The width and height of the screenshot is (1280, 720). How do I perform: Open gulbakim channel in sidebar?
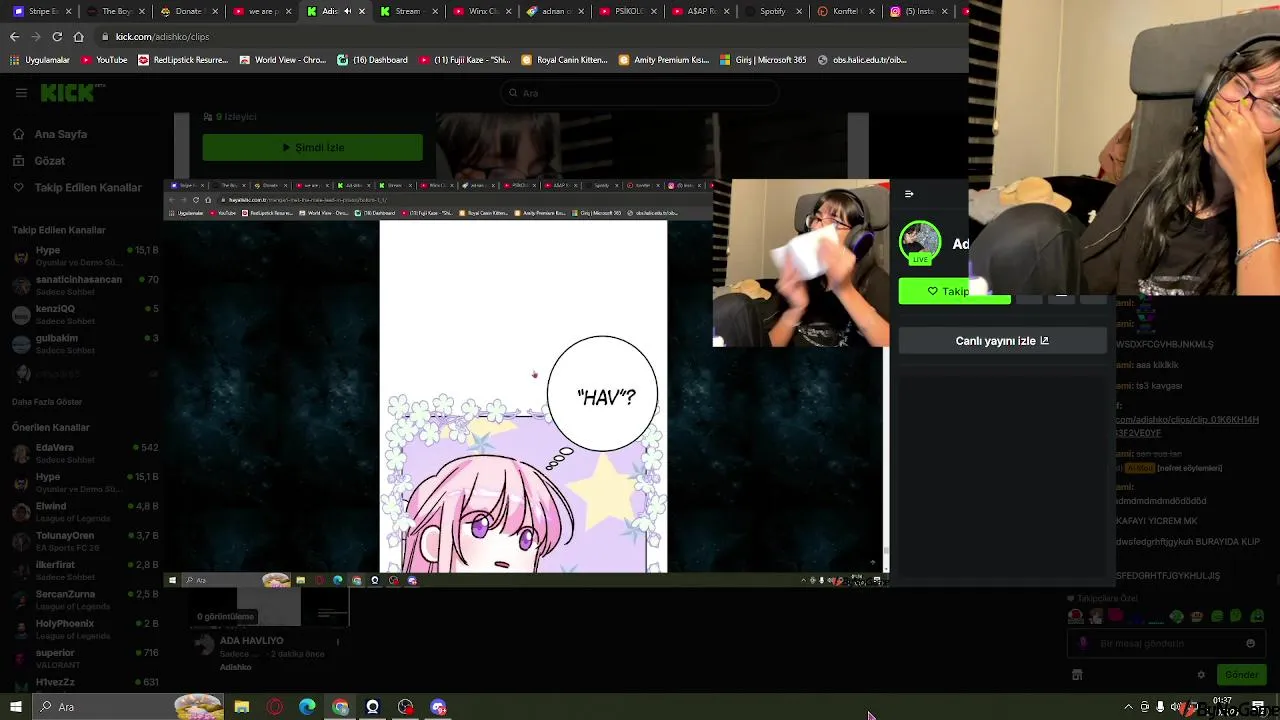point(85,343)
